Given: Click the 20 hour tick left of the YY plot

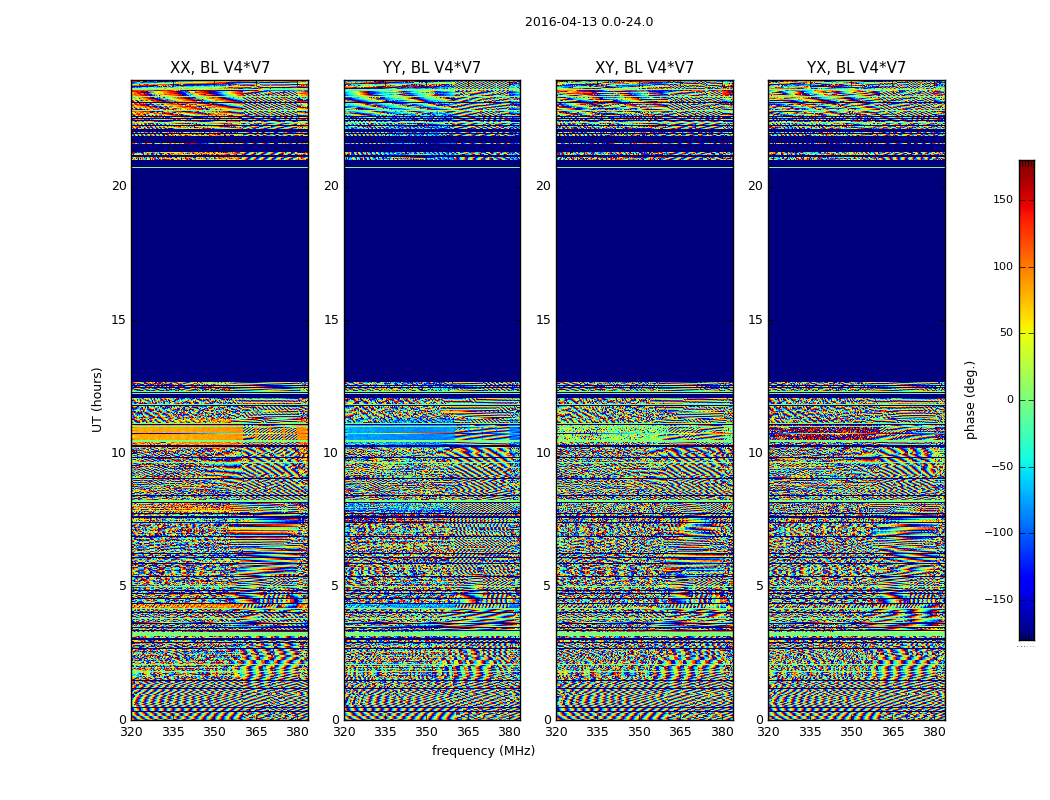Looking at the screenshot, I should point(331,186).
